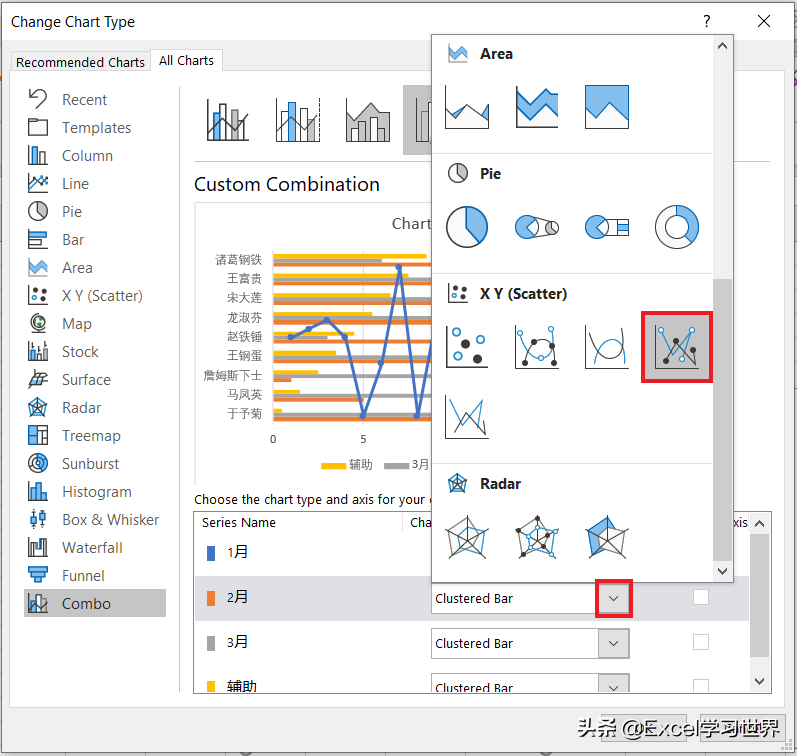The image size is (797, 756).
Task: Pick Scatter with Straight Lines icon
Action: pyautogui.click(x=467, y=417)
